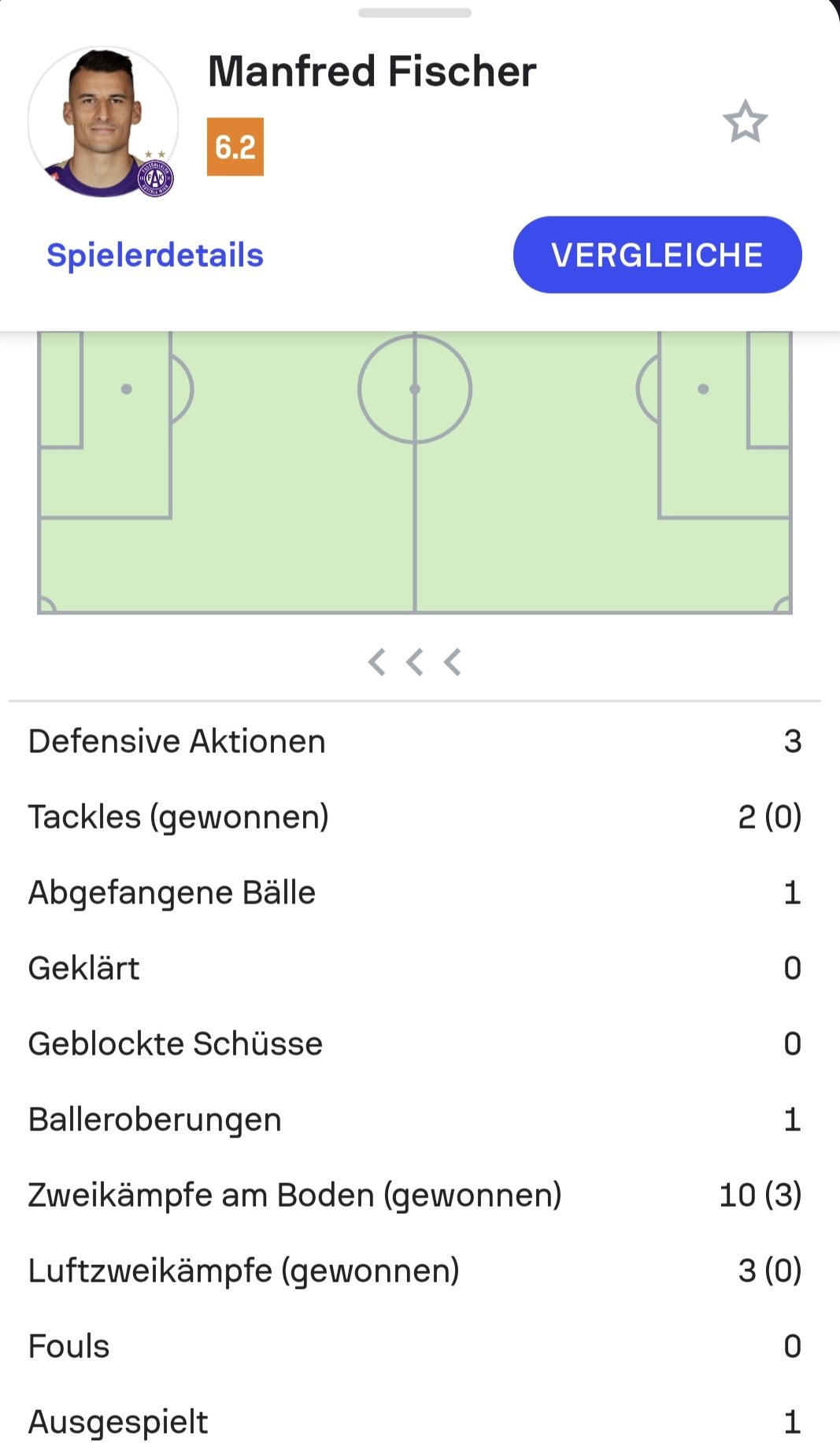Select the Balleroberungen stat row

coord(415,1119)
